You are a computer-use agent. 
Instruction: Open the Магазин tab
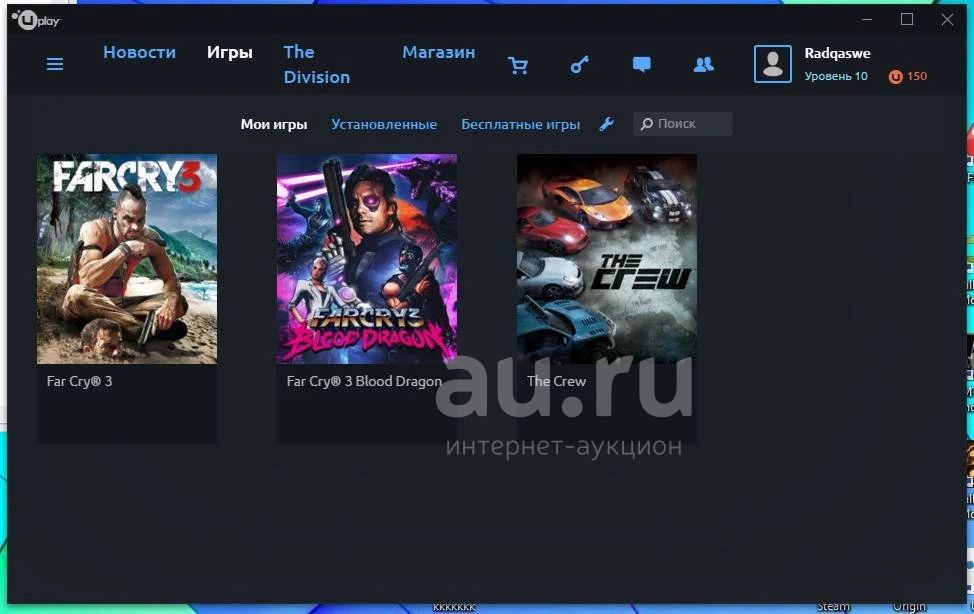coord(439,52)
